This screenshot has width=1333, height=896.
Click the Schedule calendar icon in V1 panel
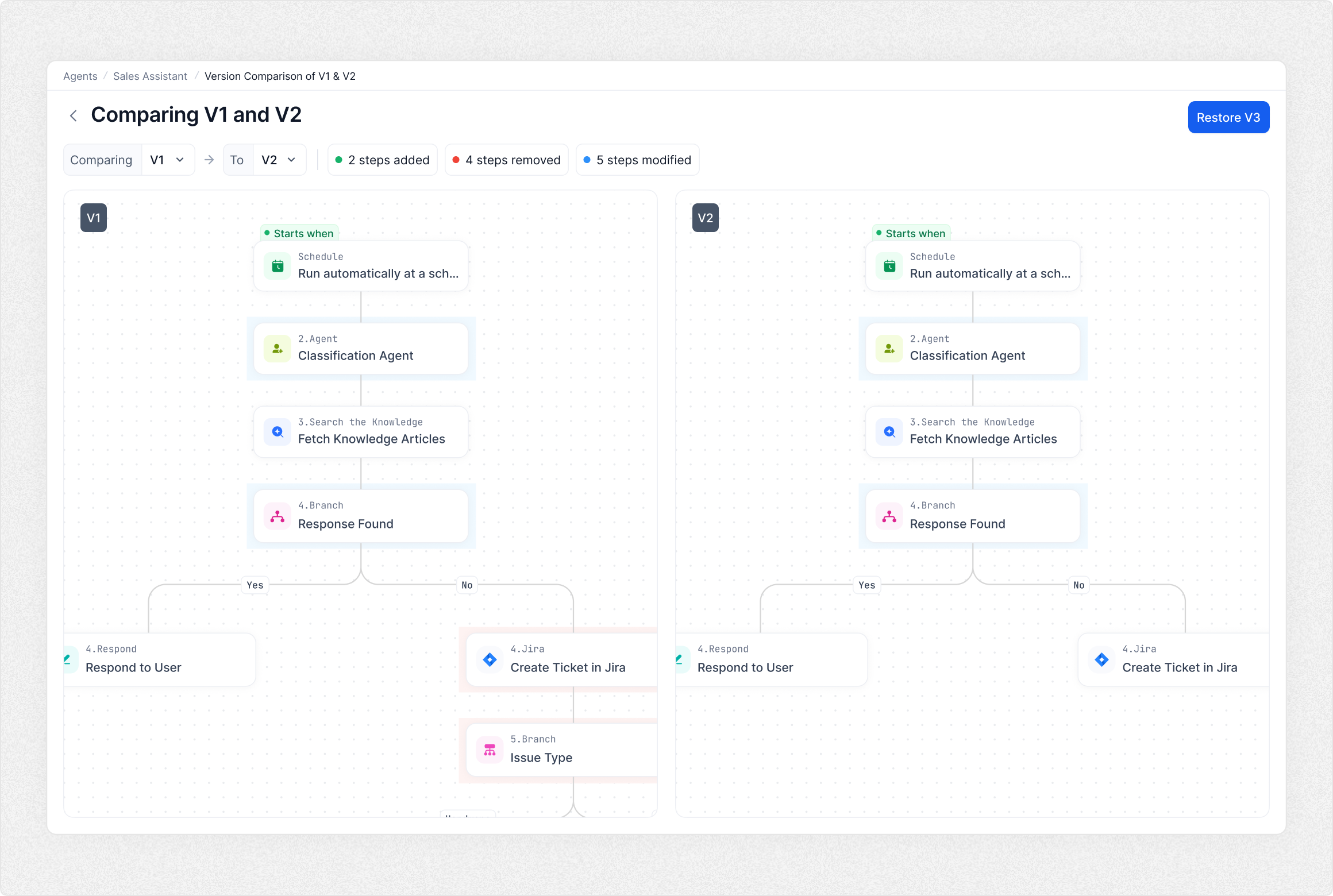pyautogui.click(x=278, y=266)
